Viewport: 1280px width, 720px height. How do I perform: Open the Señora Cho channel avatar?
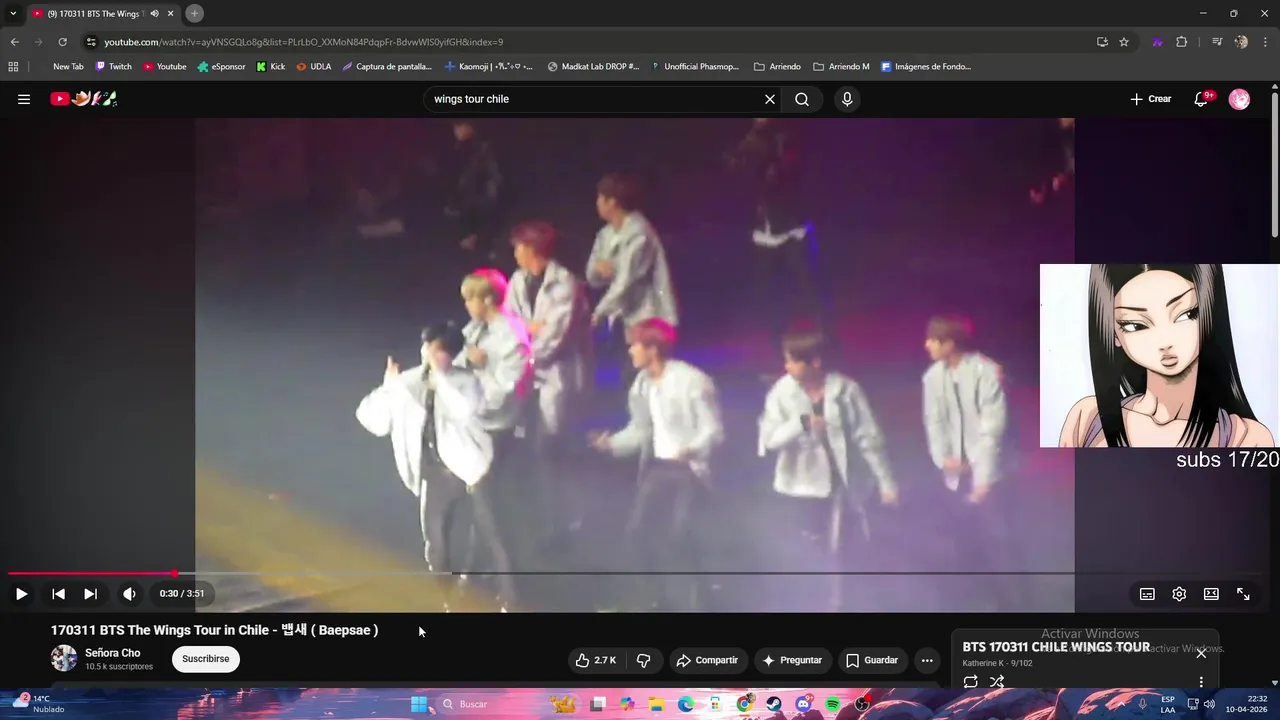click(x=64, y=658)
